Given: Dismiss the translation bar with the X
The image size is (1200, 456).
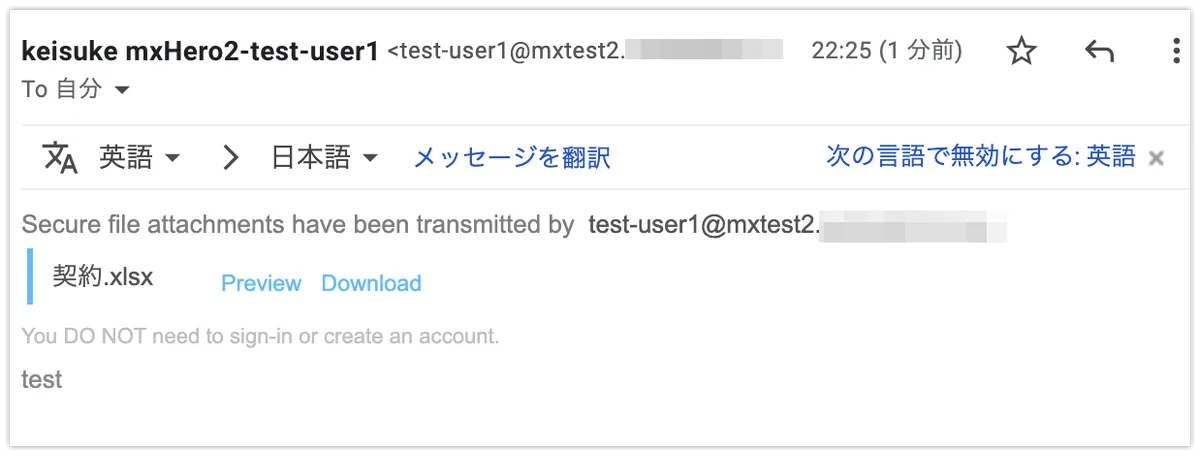Looking at the screenshot, I should tap(1156, 158).
